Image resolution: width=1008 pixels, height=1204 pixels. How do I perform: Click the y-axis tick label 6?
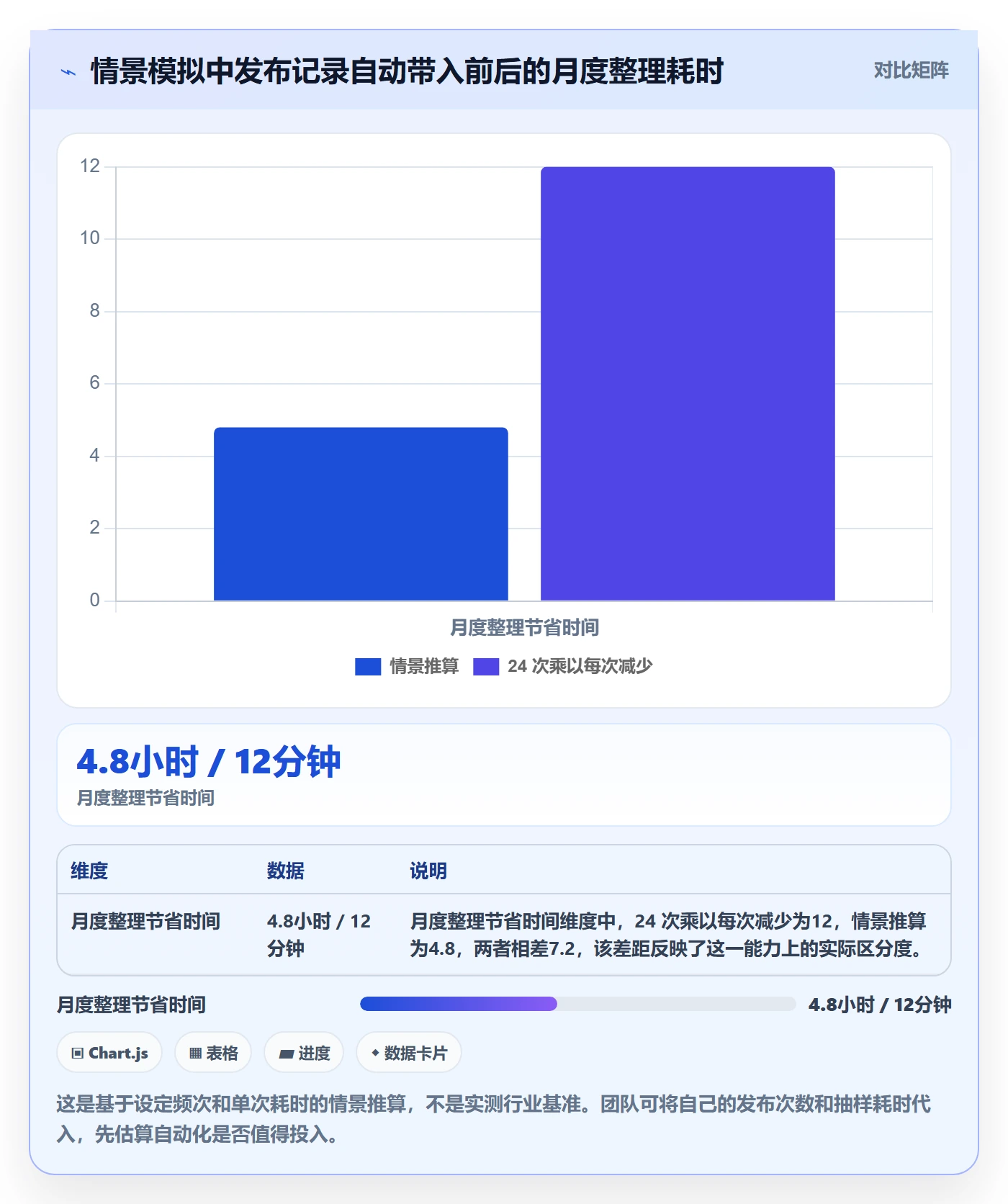94,383
